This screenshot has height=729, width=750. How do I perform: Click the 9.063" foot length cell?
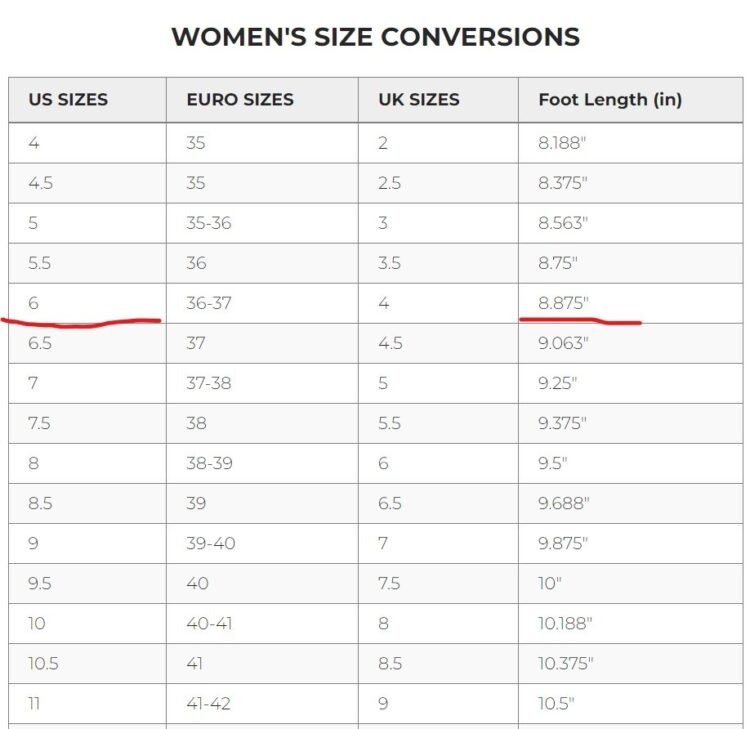tap(563, 343)
